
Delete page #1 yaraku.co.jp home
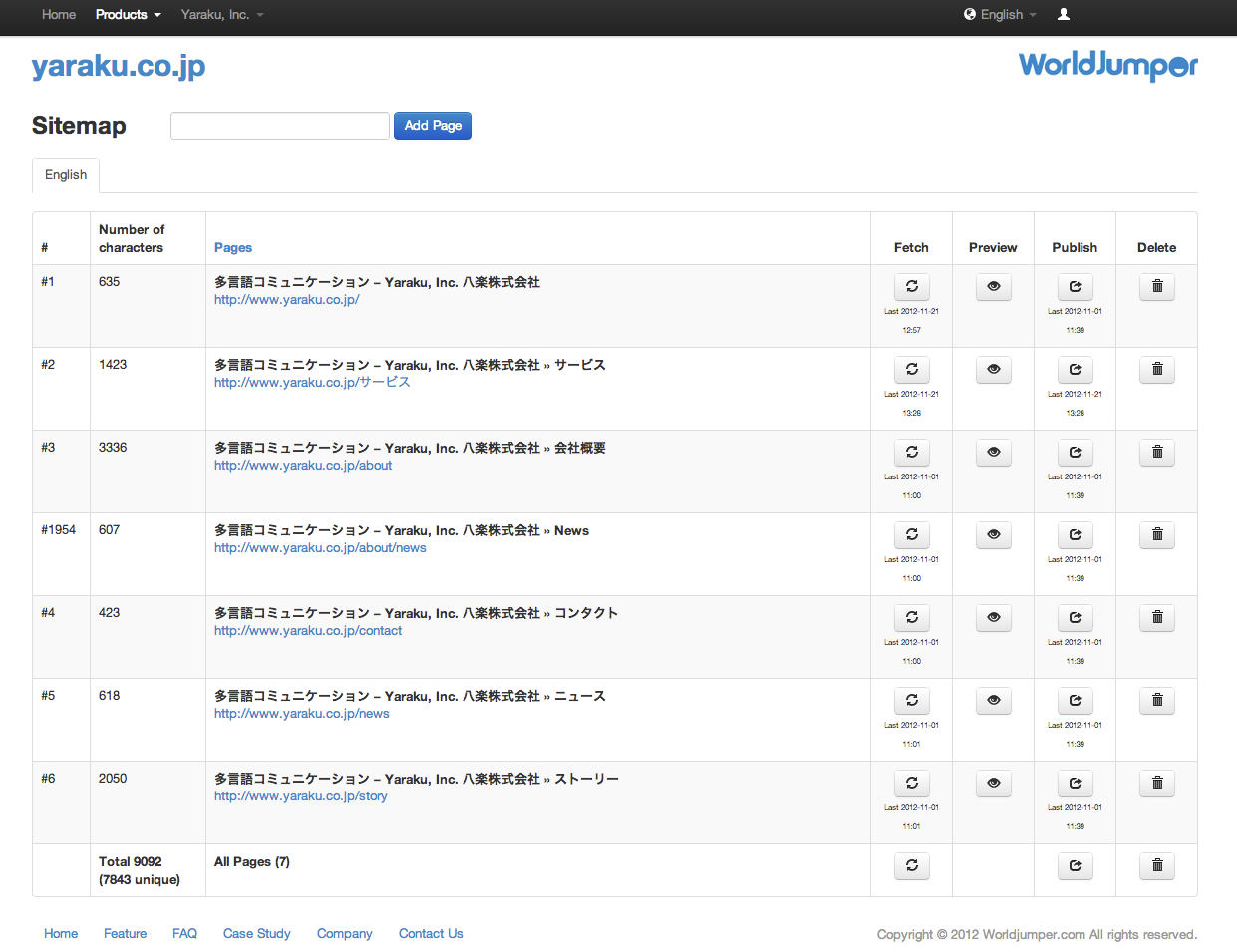tap(1156, 286)
